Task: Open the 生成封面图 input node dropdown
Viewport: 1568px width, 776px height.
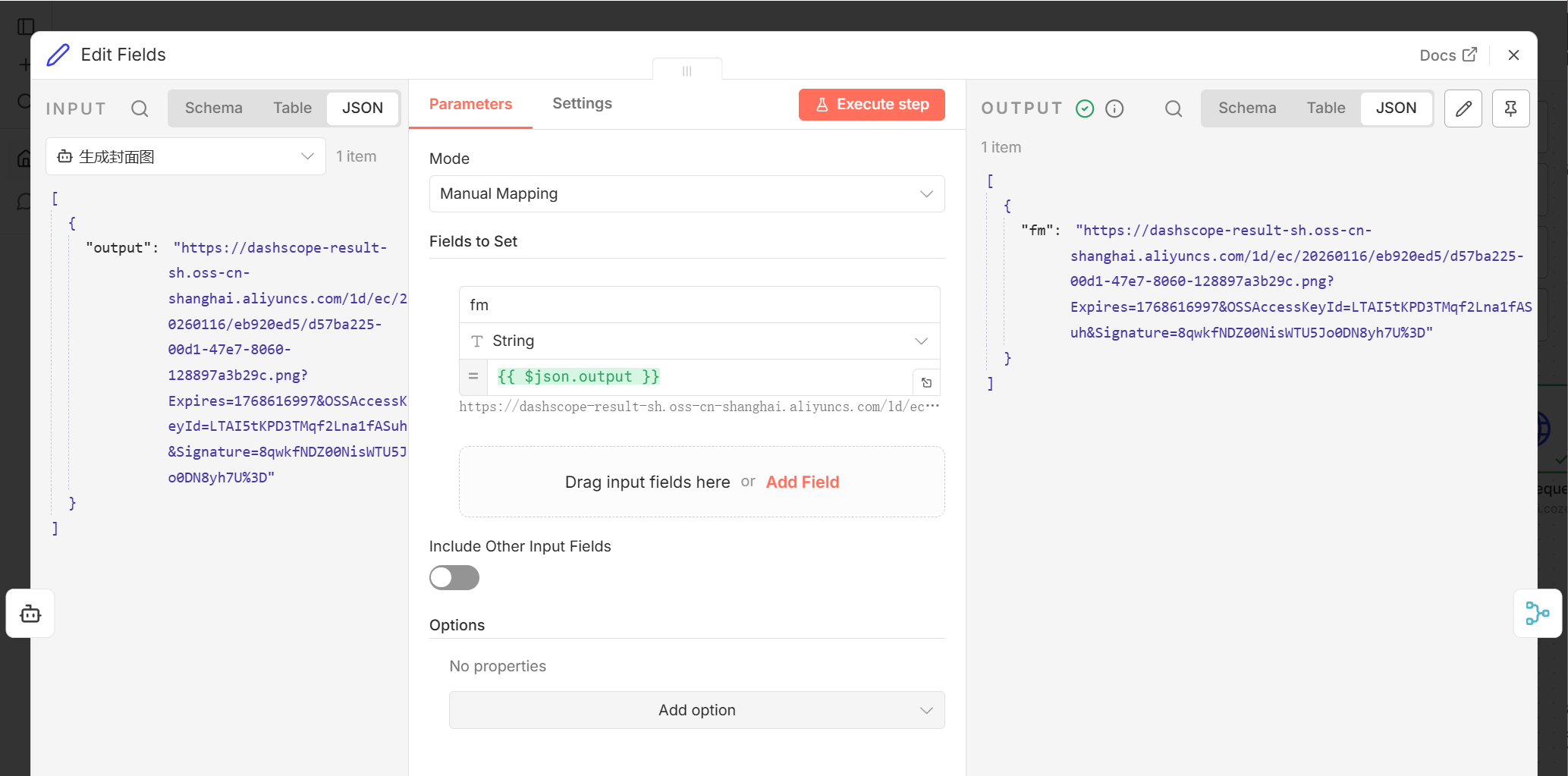Action: (x=186, y=156)
